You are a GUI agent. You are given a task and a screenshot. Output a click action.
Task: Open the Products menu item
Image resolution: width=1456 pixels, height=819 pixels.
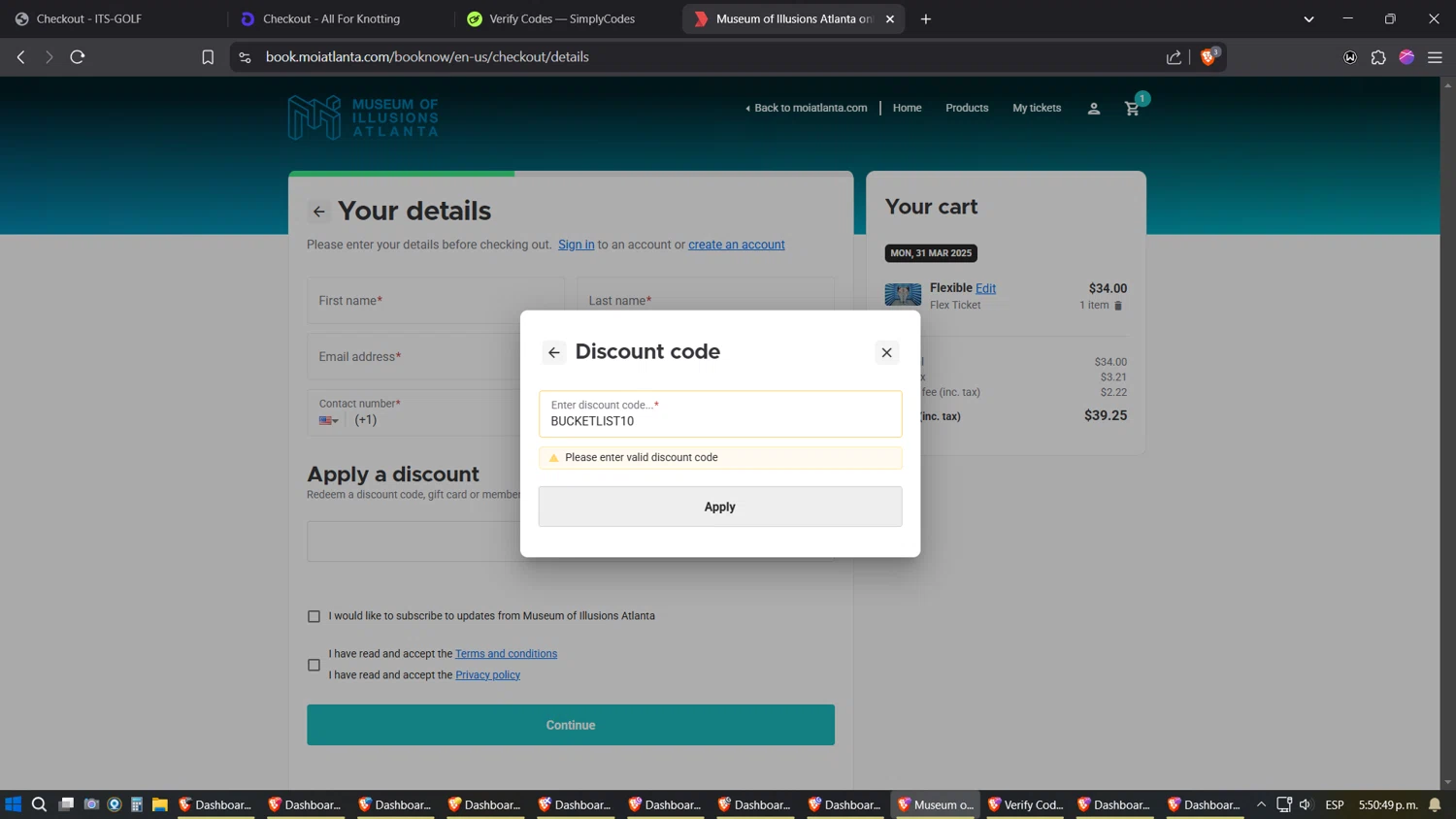tap(967, 108)
